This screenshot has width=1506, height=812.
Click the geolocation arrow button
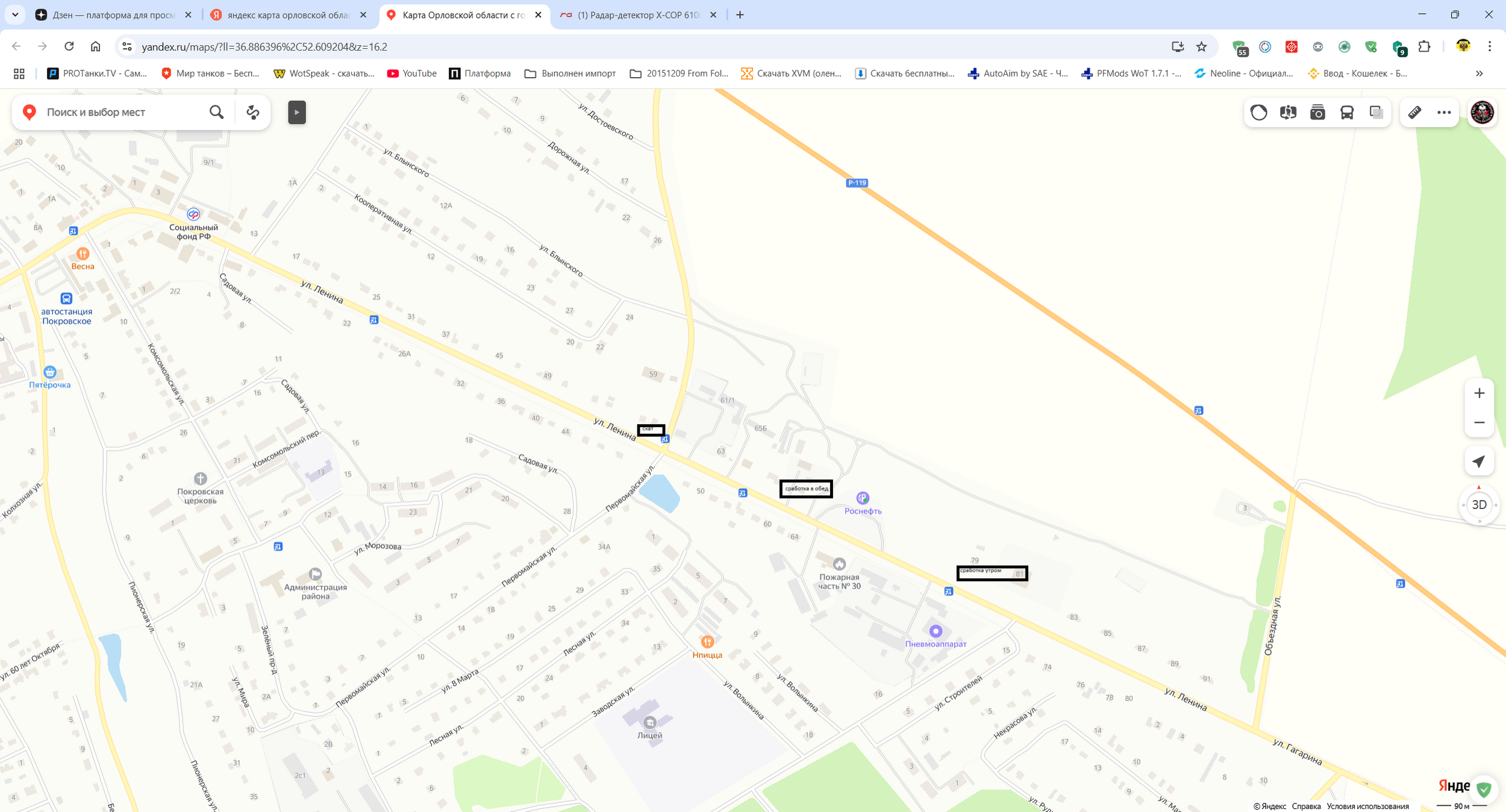pyautogui.click(x=1479, y=461)
